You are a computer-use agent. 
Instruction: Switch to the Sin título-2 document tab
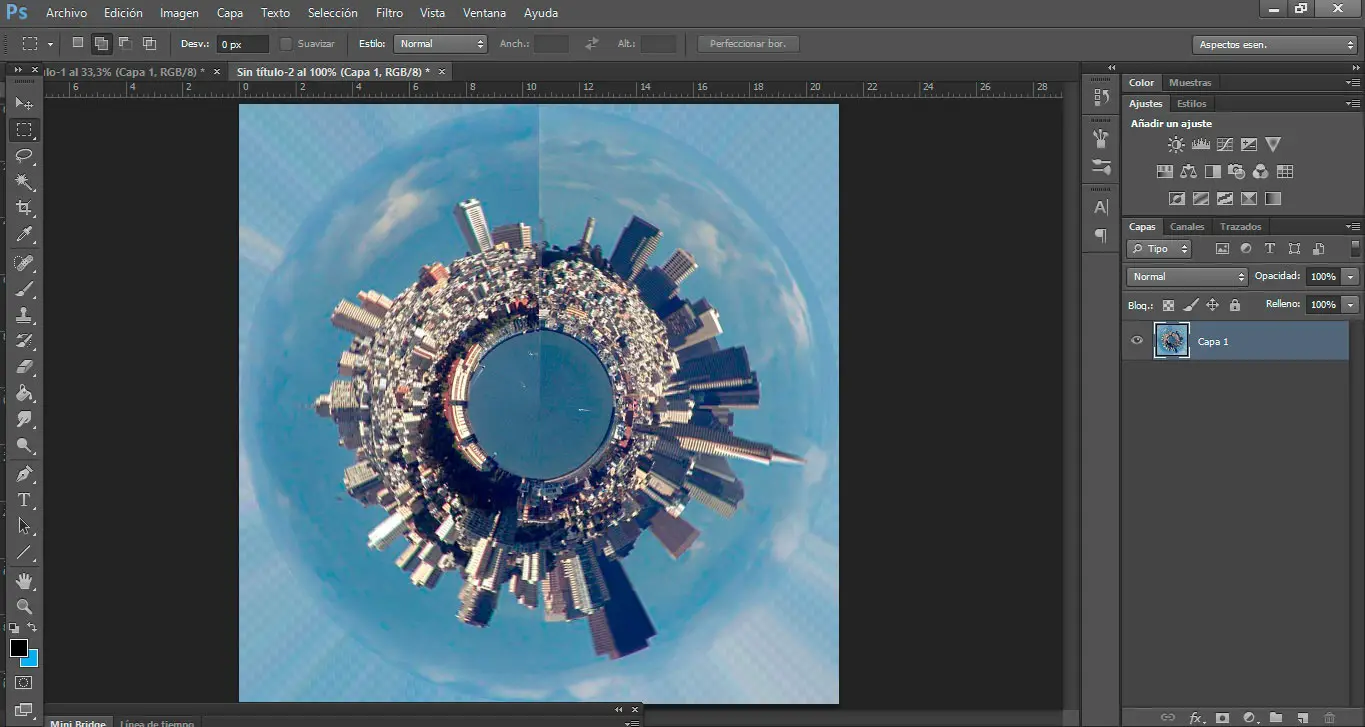[333, 72]
